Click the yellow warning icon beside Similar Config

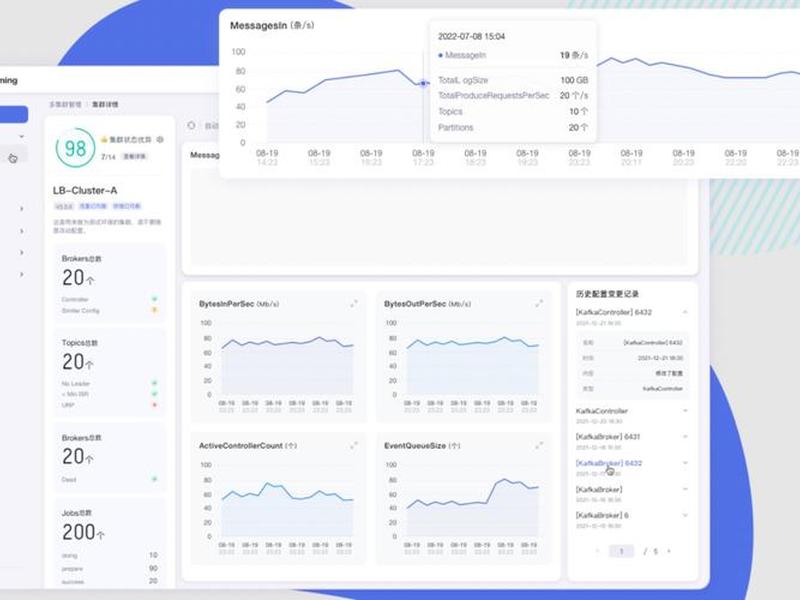(155, 310)
